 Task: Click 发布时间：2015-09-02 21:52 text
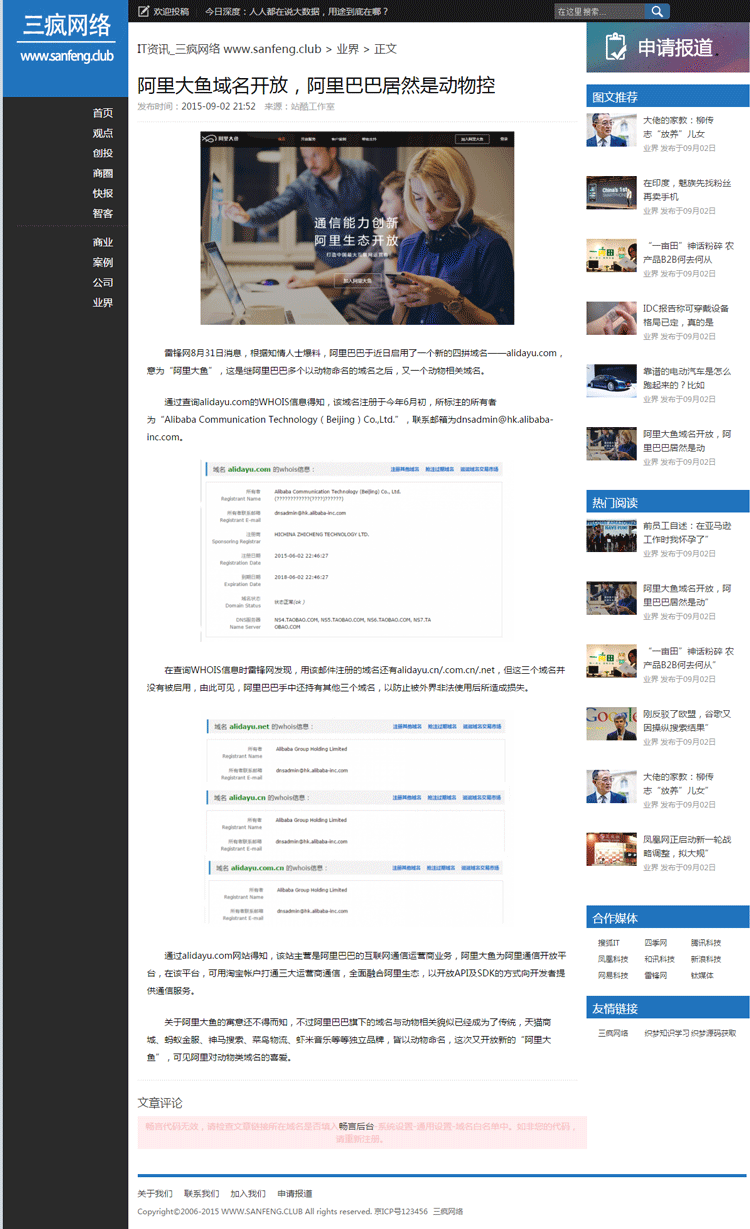coord(196,106)
